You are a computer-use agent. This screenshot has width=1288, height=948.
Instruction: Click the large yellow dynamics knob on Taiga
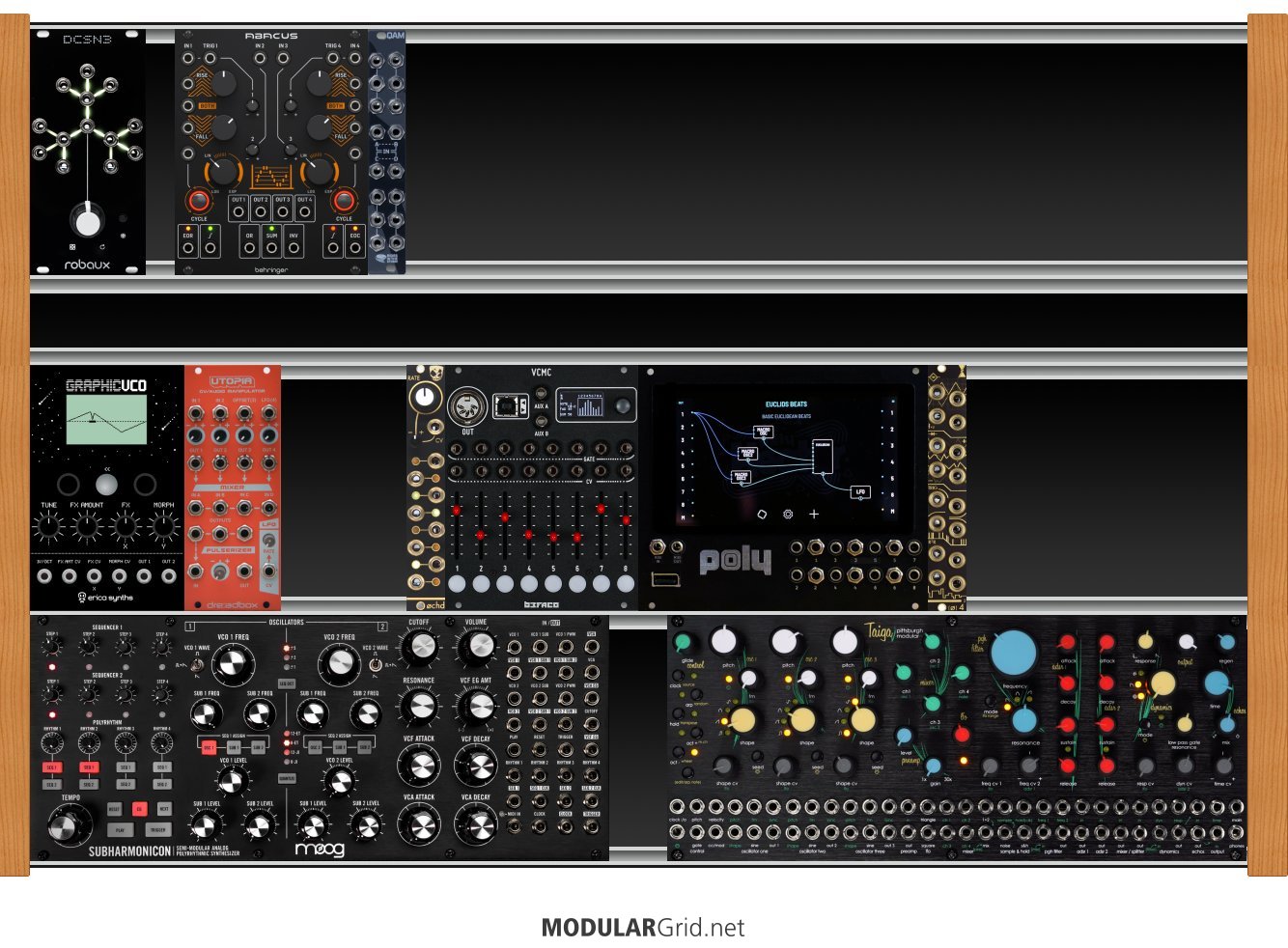tap(1163, 683)
